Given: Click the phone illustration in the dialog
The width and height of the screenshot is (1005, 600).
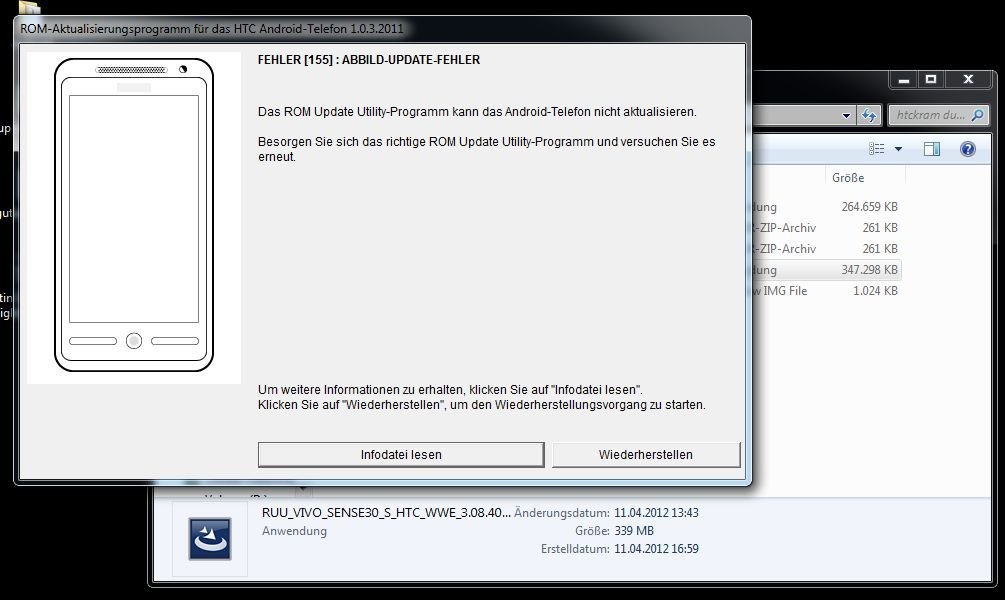Looking at the screenshot, I should coord(134,215).
